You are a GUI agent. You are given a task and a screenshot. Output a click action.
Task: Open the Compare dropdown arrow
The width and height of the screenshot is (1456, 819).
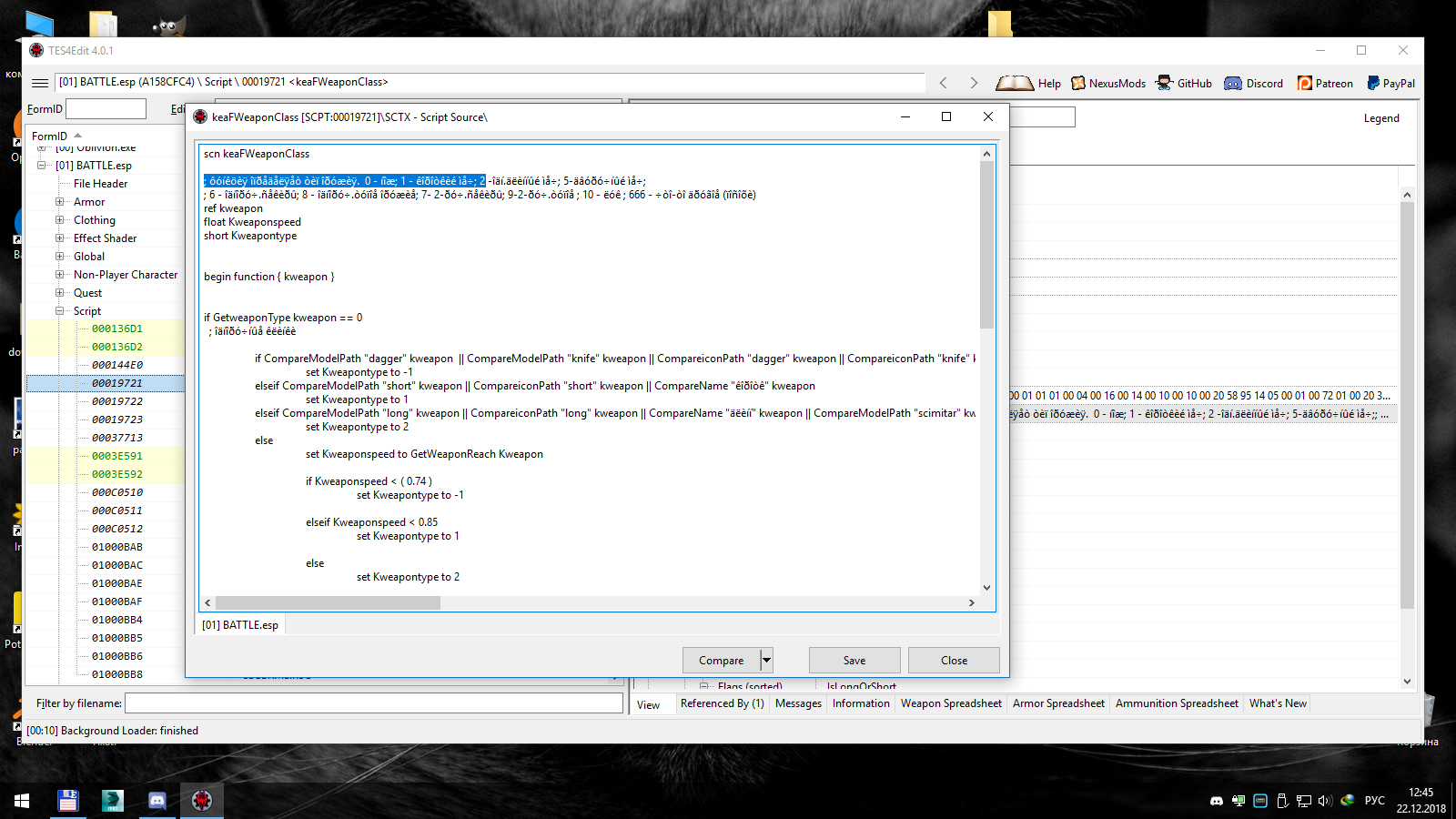click(x=766, y=661)
